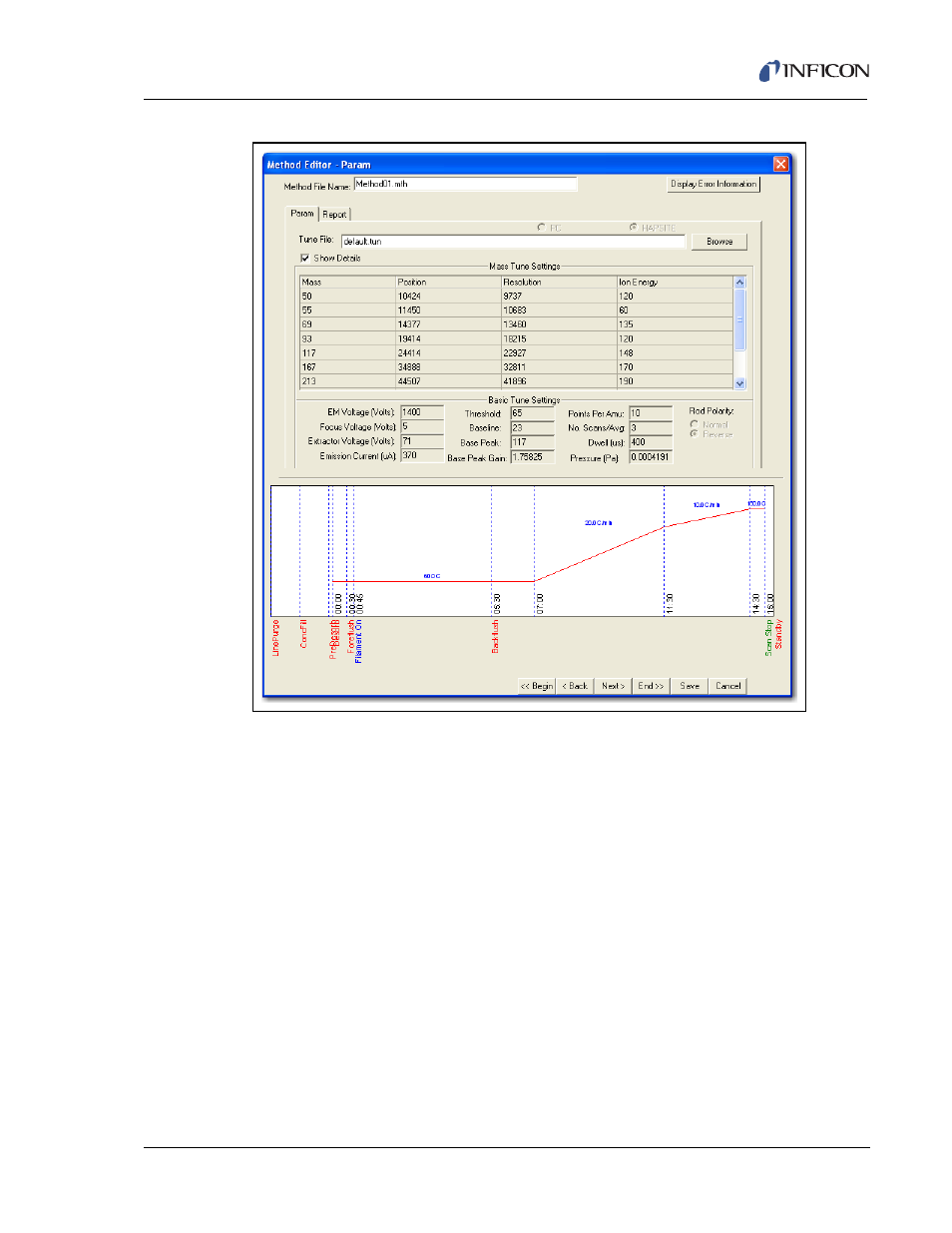Edit the Method File Name field
The height and width of the screenshot is (1233, 952).
tap(465, 184)
